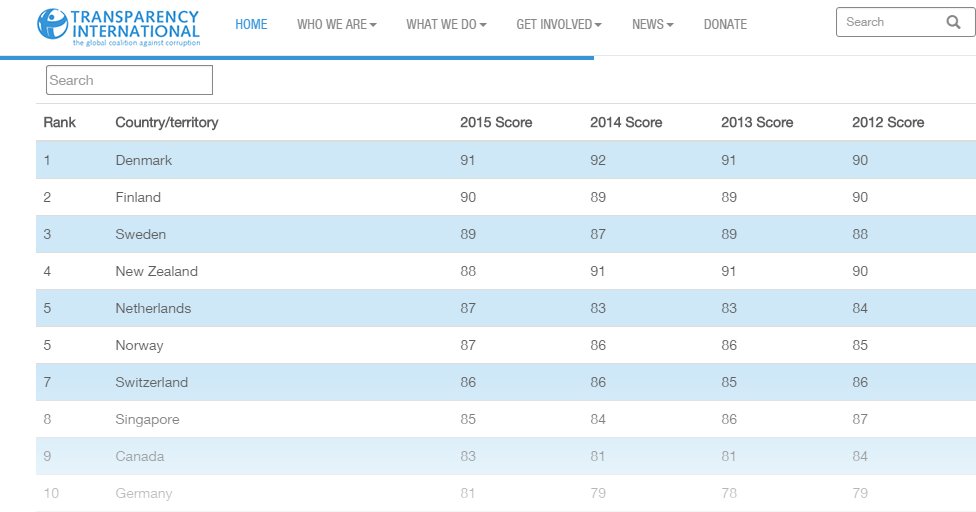The height and width of the screenshot is (512, 976).
Task: Click New Zealand's 2015 score of 88
Action: click(x=468, y=271)
